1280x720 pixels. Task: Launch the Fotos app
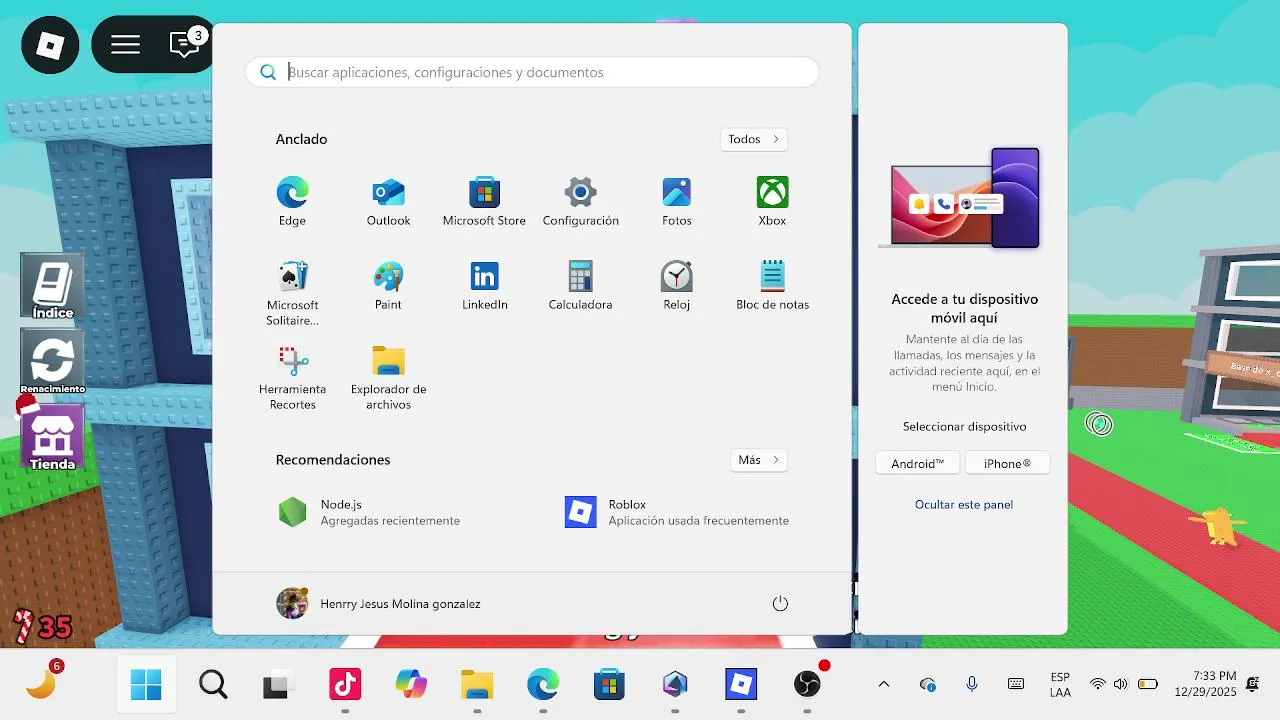click(x=676, y=201)
